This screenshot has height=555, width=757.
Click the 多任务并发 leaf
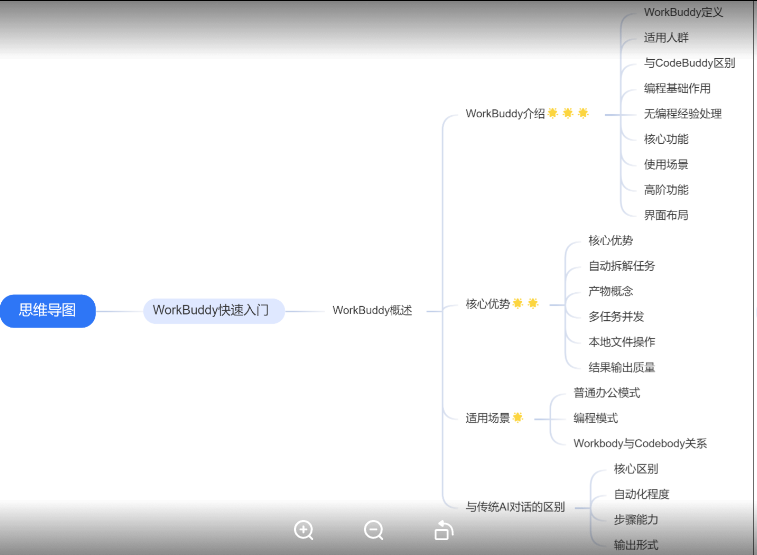point(616,317)
